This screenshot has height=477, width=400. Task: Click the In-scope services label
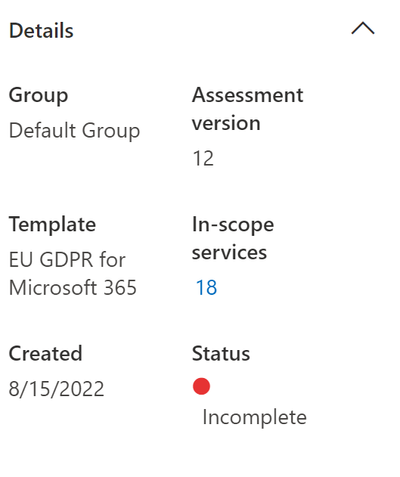click(233, 238)
